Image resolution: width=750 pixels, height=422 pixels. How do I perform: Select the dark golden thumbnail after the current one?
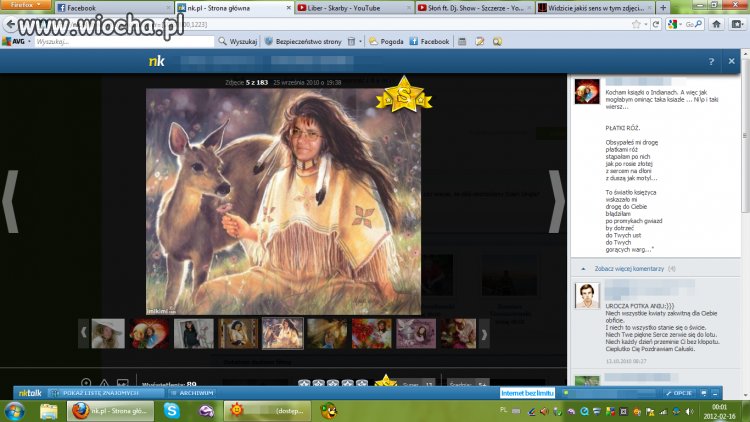327,333
